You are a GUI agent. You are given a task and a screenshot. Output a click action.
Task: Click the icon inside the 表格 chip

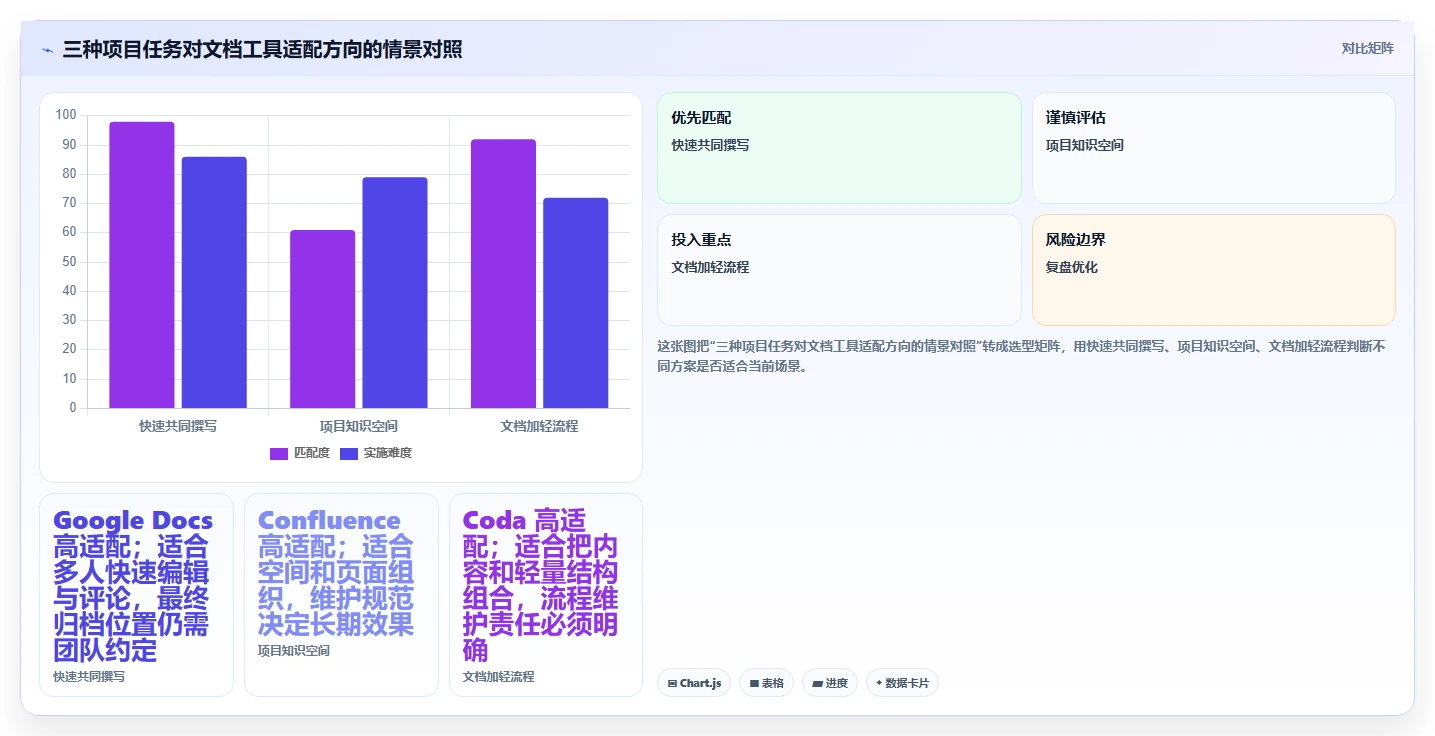[754, 684]
